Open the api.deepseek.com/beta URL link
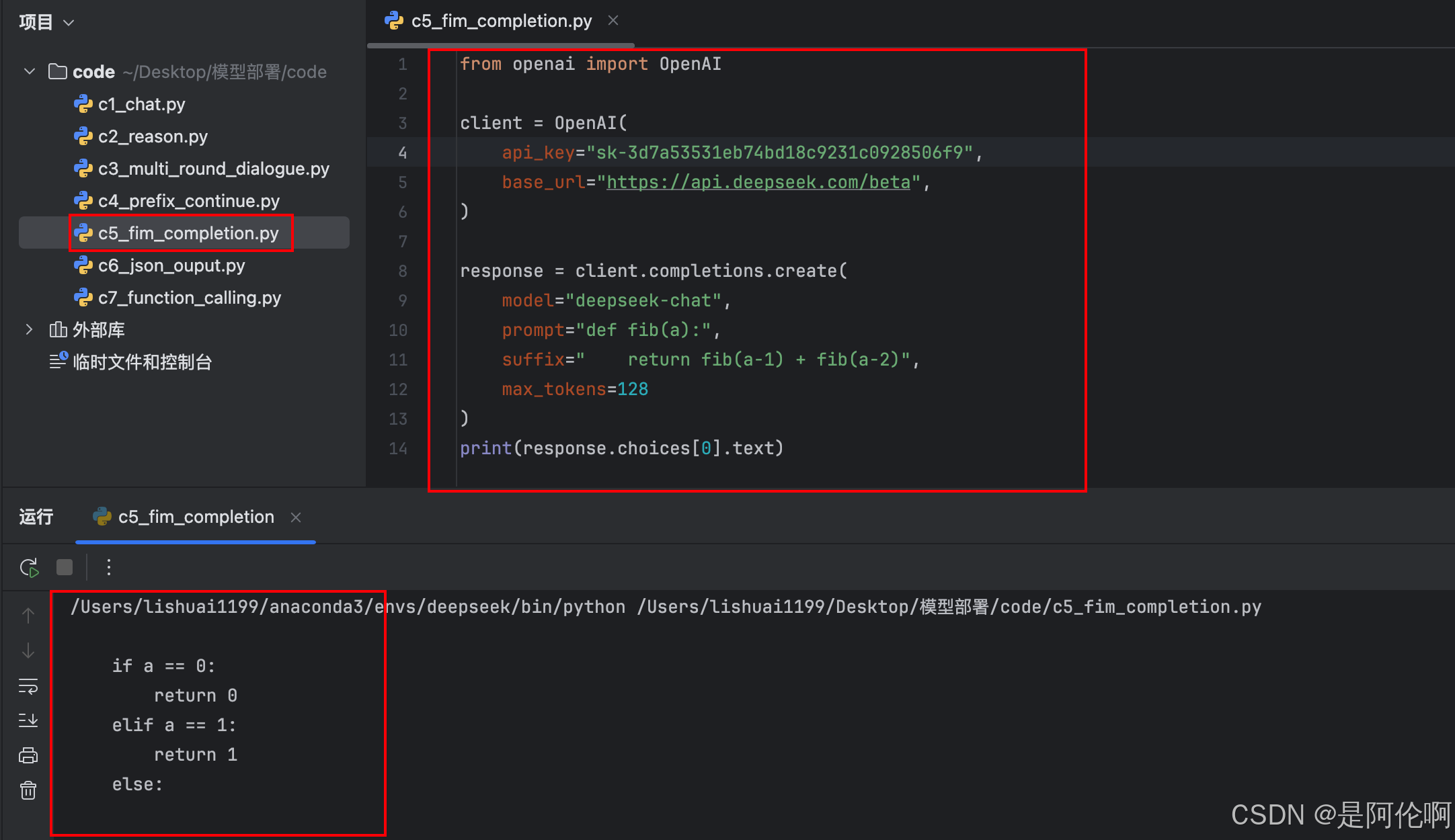This screenshot has width=1455, height=840. click(758, 182)
